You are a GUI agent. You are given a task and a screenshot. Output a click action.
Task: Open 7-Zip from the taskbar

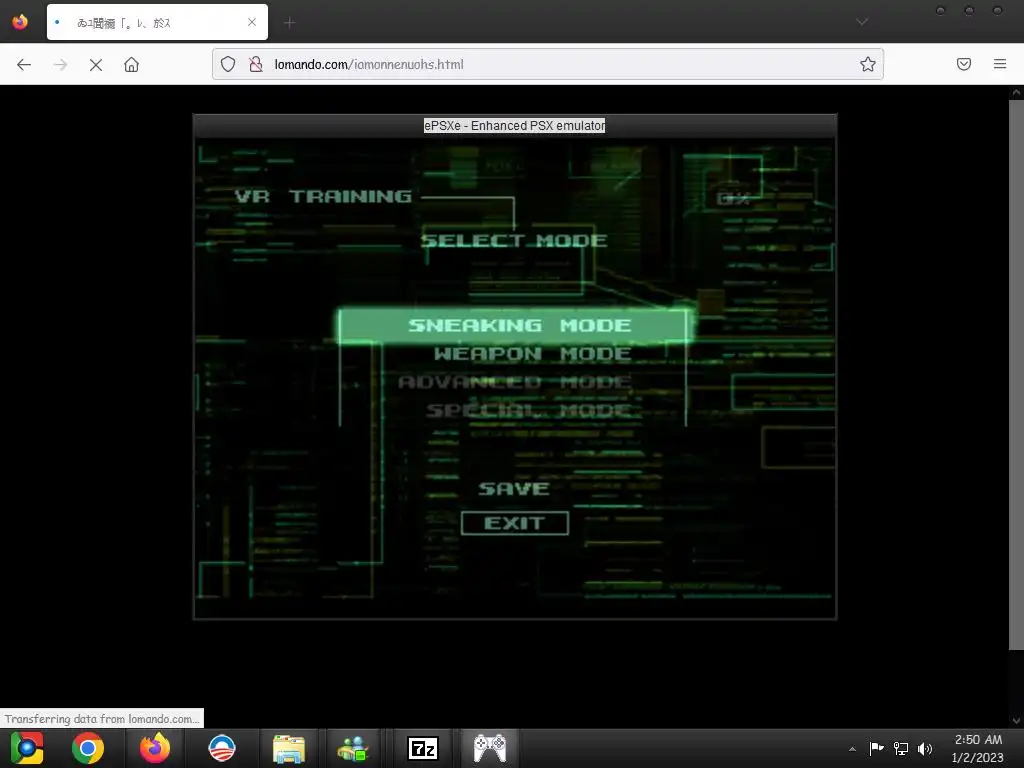pyautogui.click(x=423, y=748)
